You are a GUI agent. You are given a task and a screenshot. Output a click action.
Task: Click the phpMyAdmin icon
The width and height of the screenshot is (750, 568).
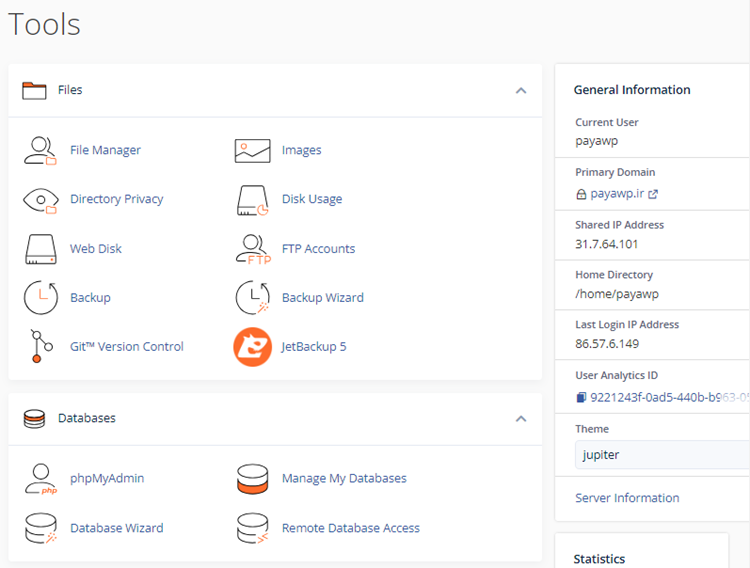[40, 479]
